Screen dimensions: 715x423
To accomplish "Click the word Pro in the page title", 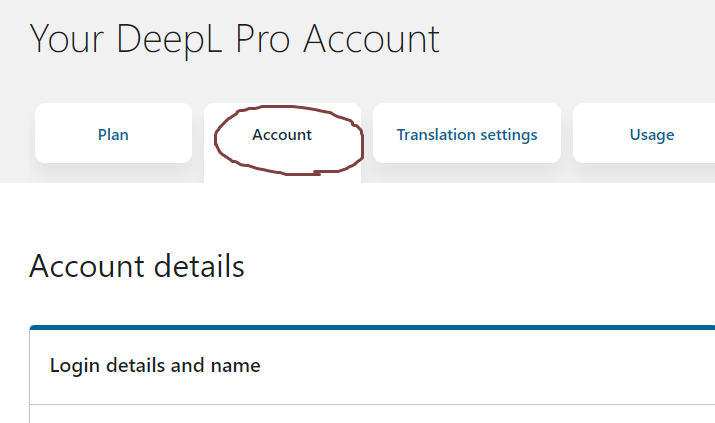I will point(263,40).
